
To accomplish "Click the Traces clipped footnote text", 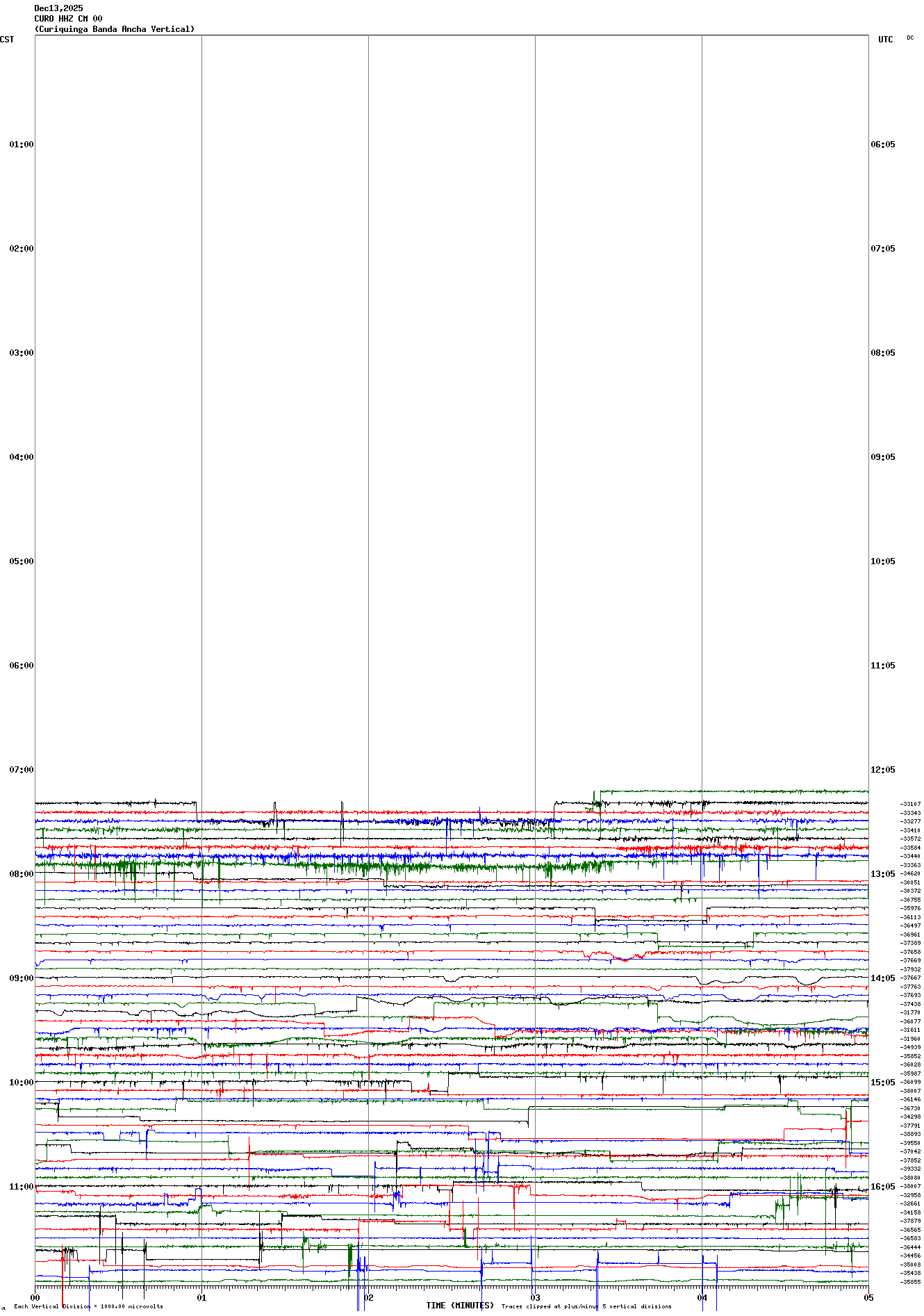I will pos(586,1306).
